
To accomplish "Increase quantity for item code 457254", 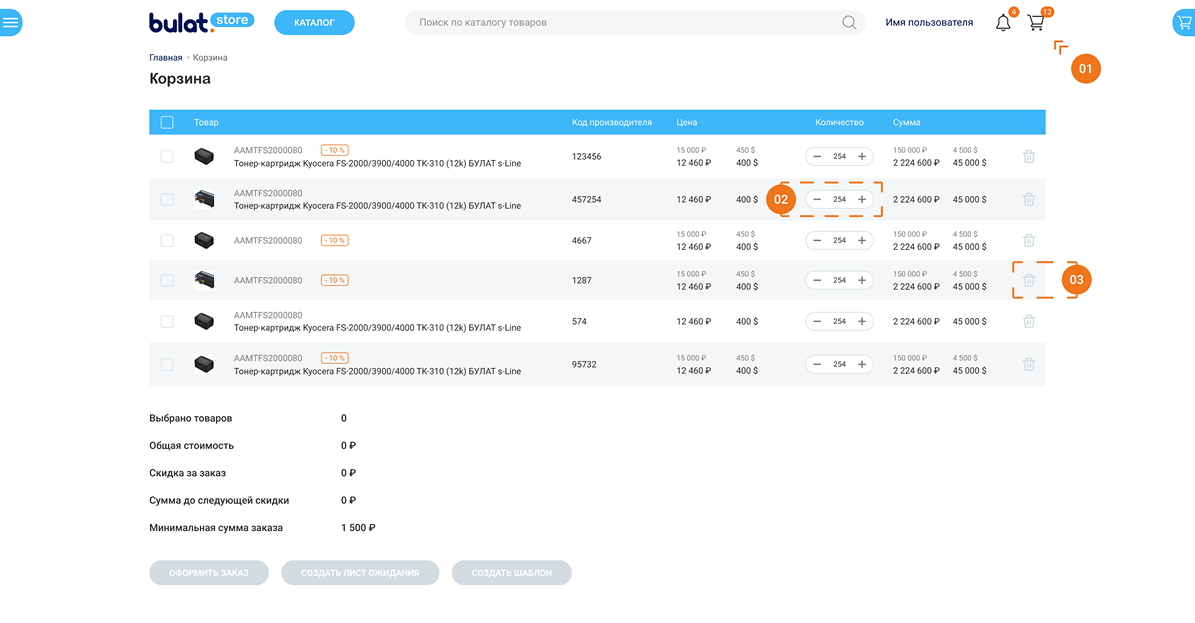I will 862,200.
